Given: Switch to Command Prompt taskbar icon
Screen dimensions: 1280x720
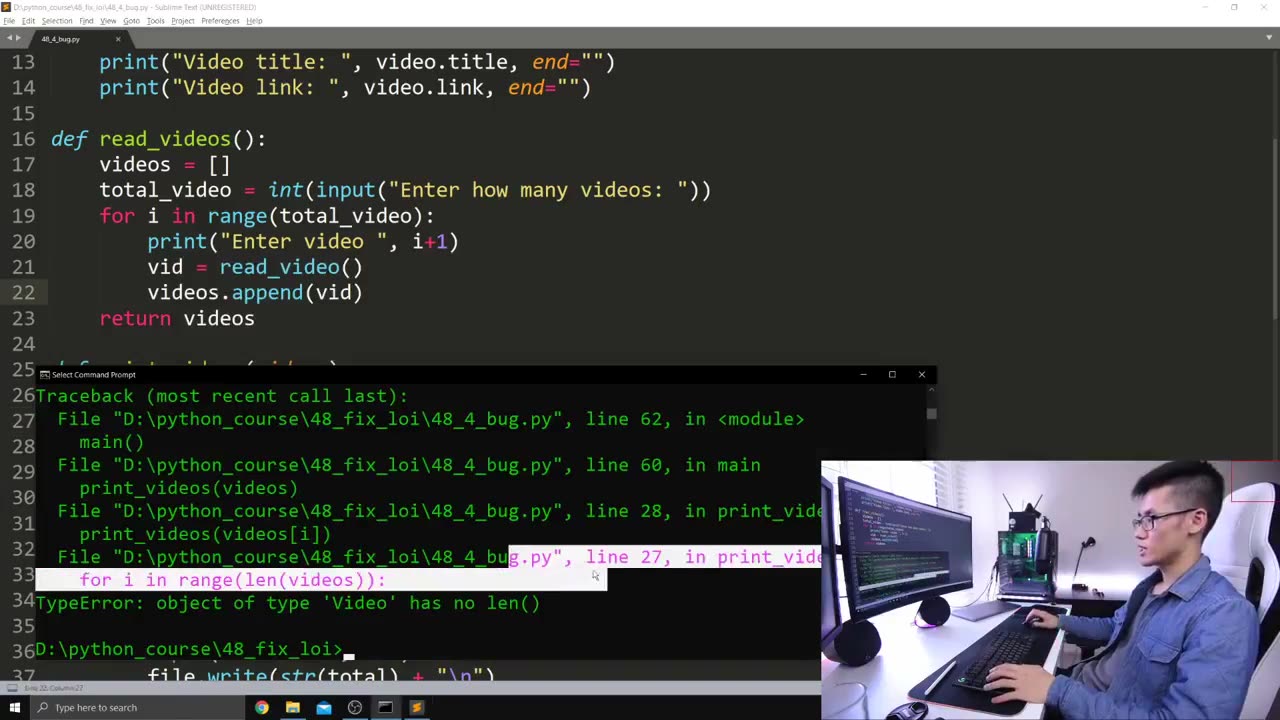Looking at the screenshot, I should [385, 707].
